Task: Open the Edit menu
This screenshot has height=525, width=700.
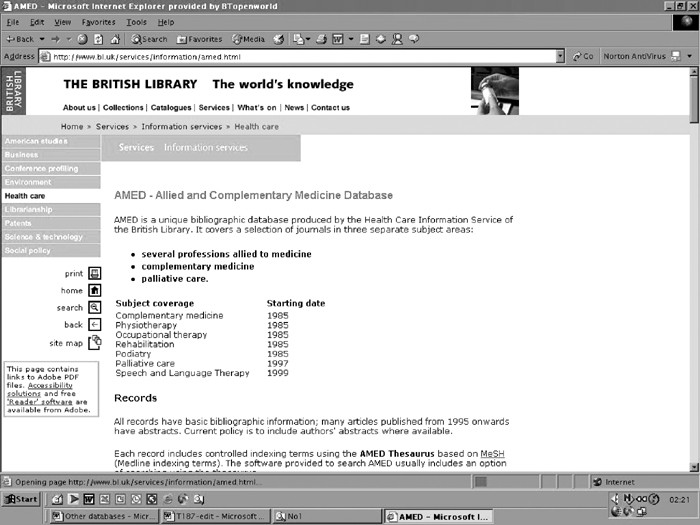Action: [x=37, y=22]
